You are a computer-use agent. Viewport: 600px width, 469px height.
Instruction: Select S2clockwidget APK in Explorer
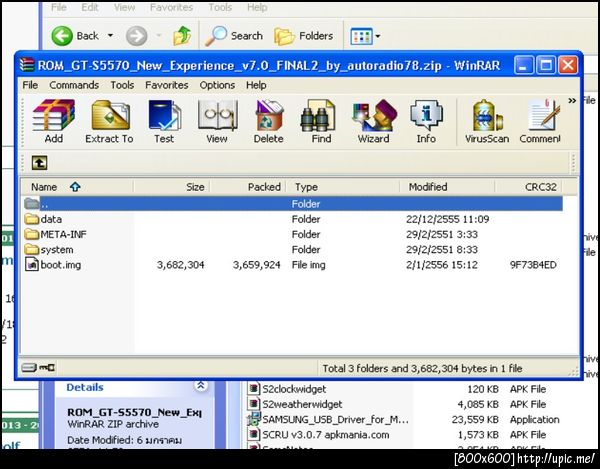287,389
